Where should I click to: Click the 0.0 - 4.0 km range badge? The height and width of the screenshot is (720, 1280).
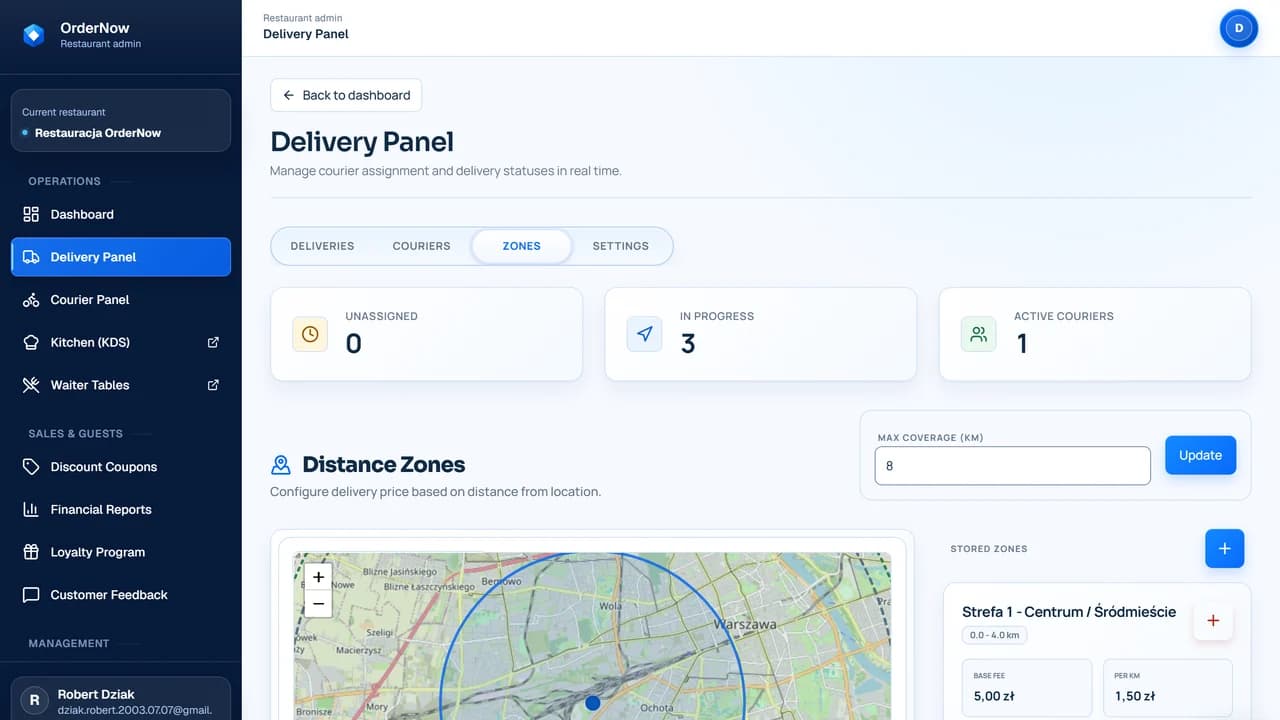coord(994,635)
